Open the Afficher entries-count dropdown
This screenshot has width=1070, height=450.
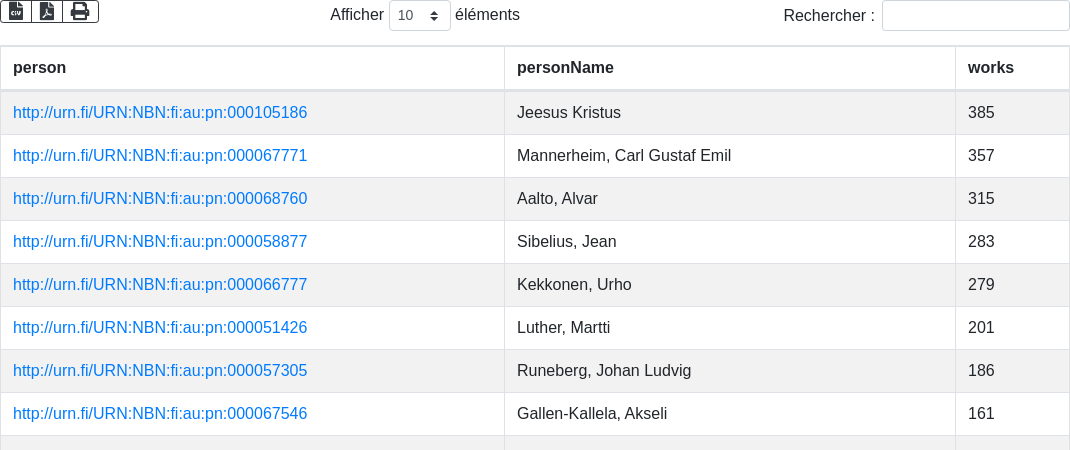(419, 16)
